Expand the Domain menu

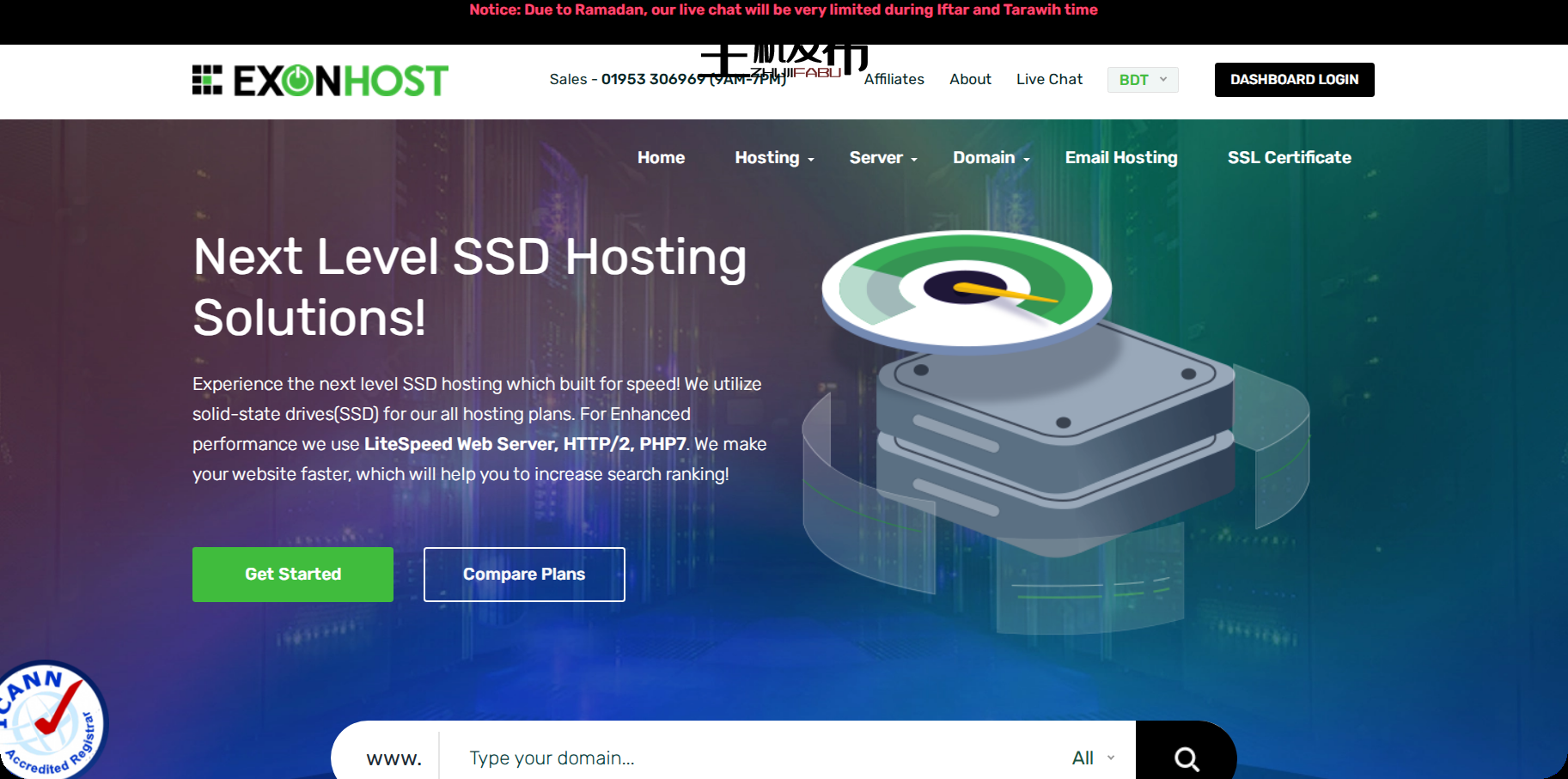pyautogui.click(x=991, y=158)
